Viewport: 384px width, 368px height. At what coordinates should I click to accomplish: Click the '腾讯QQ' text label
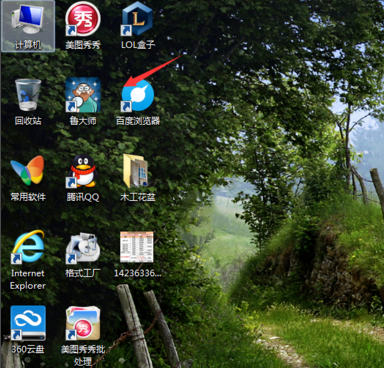(83, 197)
